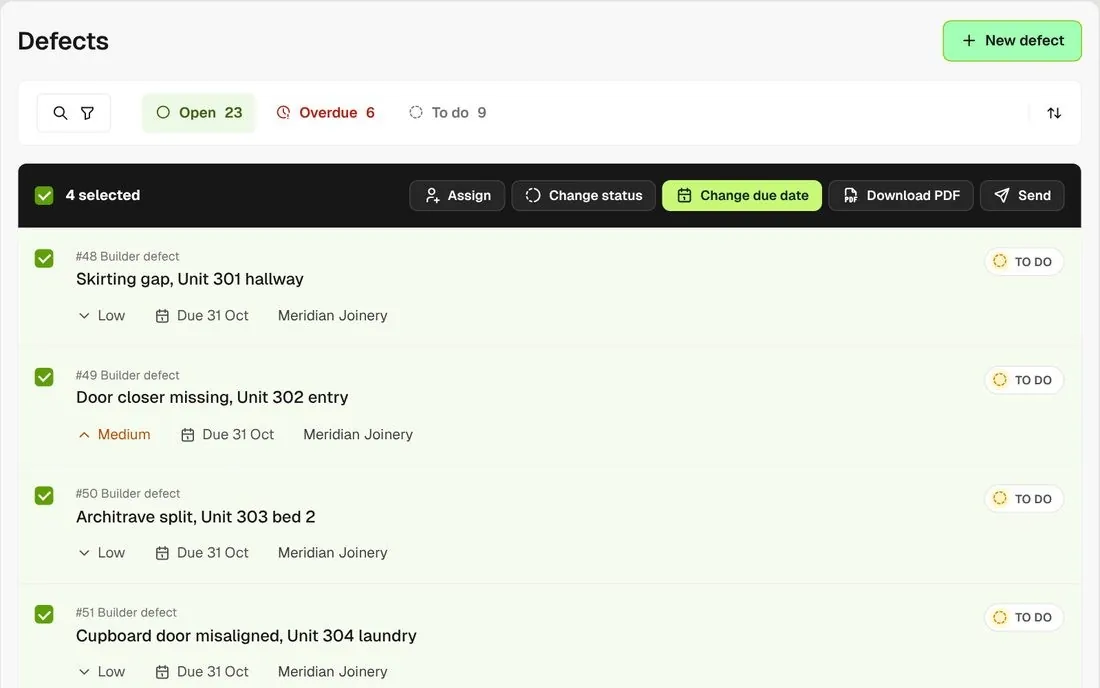Open TO DO status badge for Architrave split

pos(1024,499)
